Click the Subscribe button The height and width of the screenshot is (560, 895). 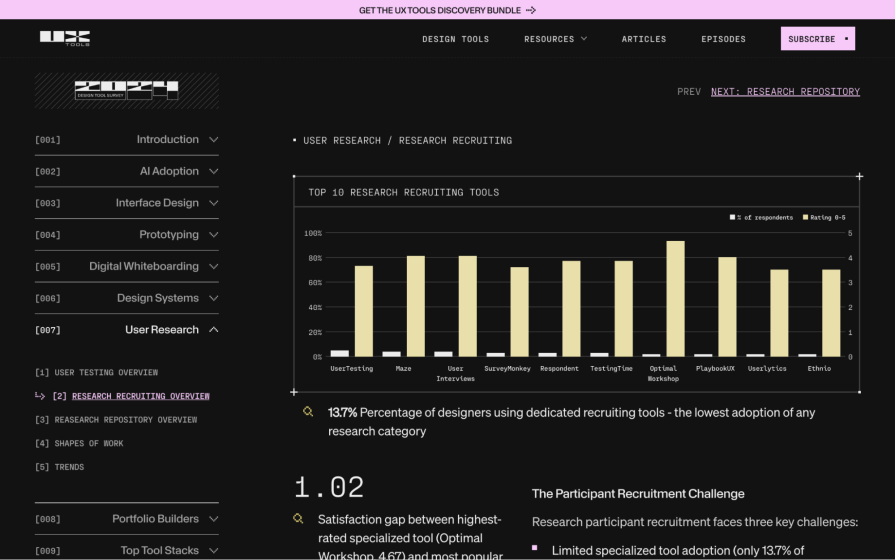click(x=817, y=39)
